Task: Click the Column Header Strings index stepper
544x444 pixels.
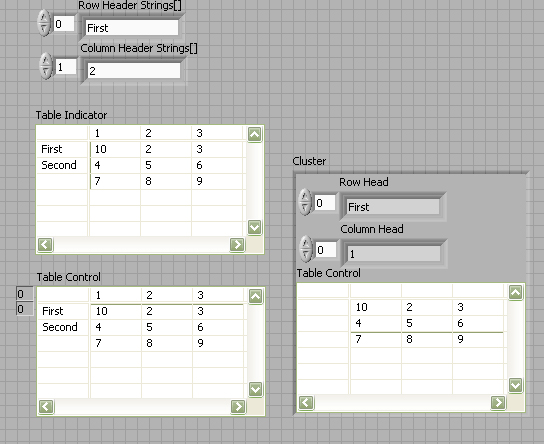Action: click(45, 66)
